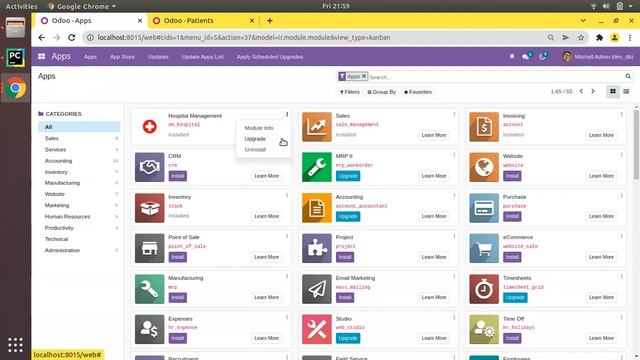640x360 pixels.
Task: Click the Expenses app icon
Action: 149,329
